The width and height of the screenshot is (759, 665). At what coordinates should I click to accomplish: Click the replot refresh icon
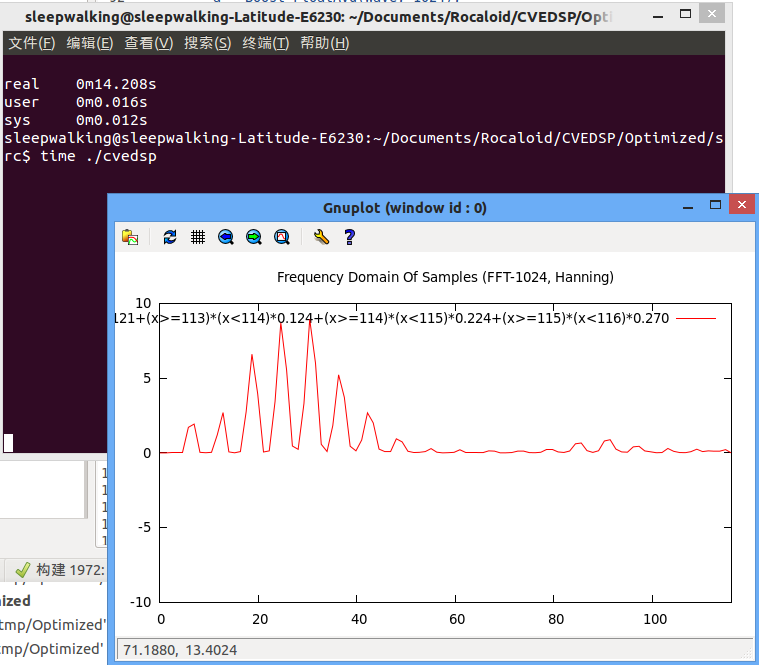pyautogui.click(x=170, y=237)
